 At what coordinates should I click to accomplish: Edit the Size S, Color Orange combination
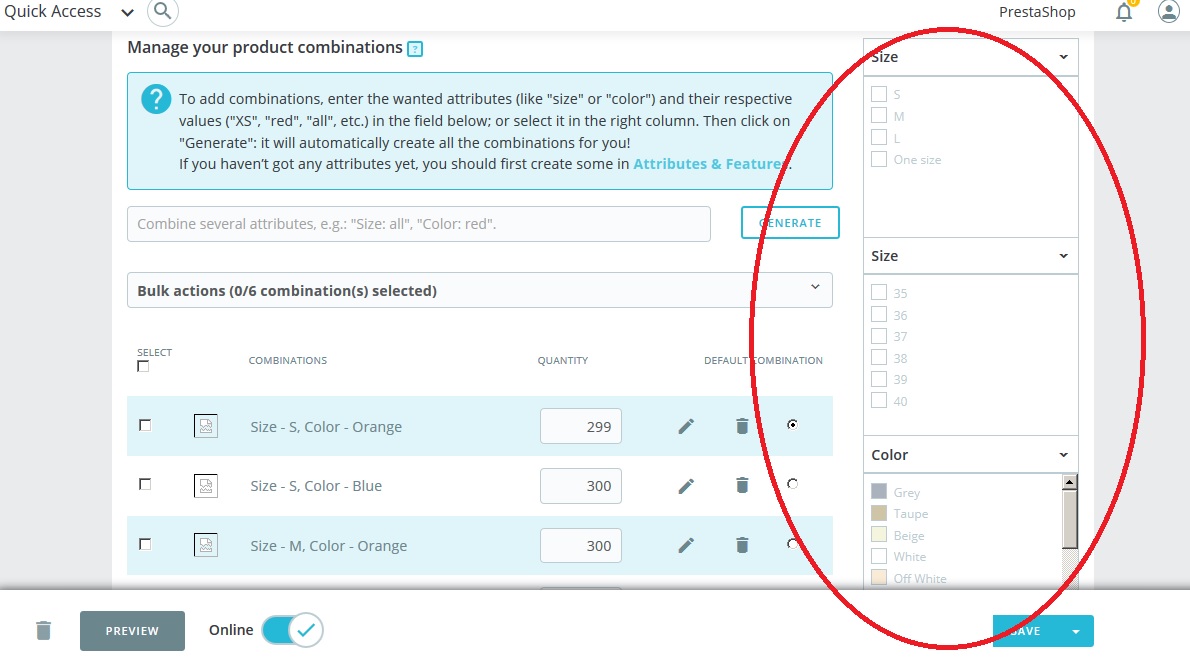[x=686, y=426]
